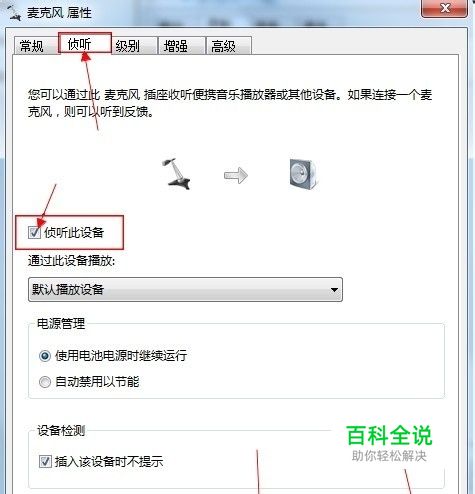Image resolution: width=475 pixels, height=494 pixels.
Task: Open the 默认播放设备 combo box
Action: coord(185,289)
